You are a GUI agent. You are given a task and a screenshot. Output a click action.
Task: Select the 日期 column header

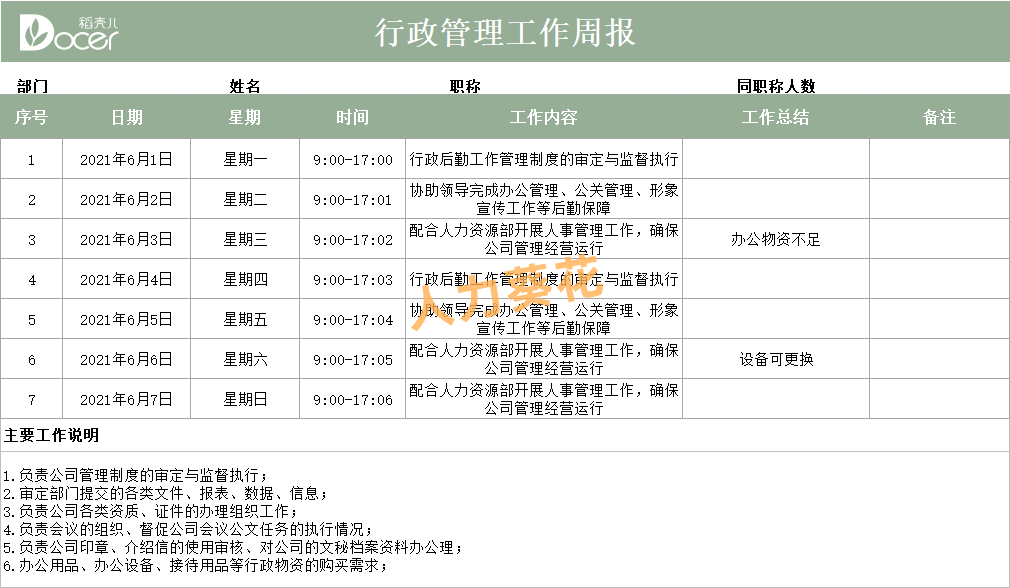coord(127,117)
